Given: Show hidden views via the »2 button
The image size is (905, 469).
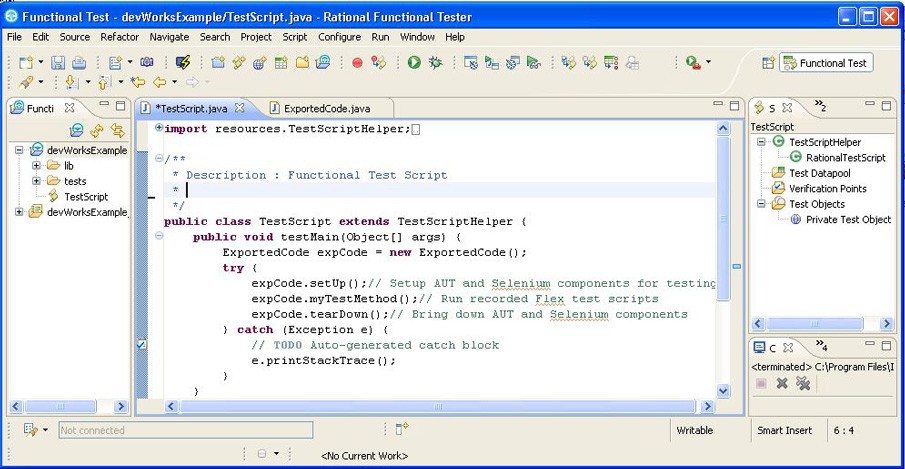Looking at the screenshot, I should 820,106.
